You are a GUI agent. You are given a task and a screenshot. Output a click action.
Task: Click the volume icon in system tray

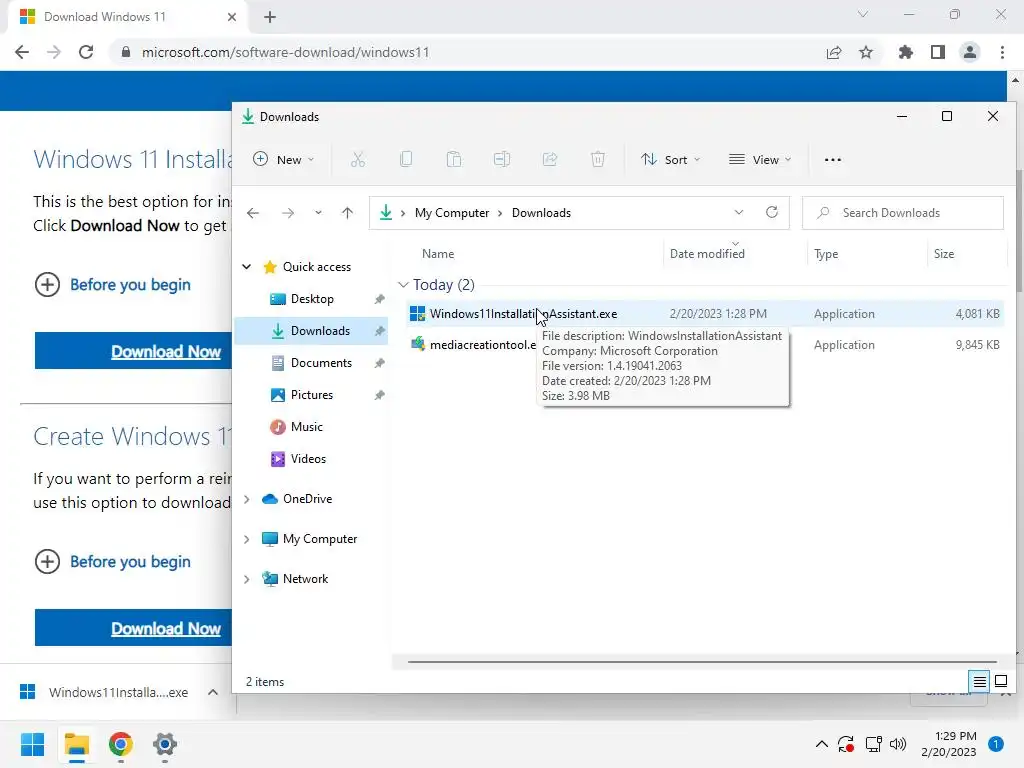[898, 744]
